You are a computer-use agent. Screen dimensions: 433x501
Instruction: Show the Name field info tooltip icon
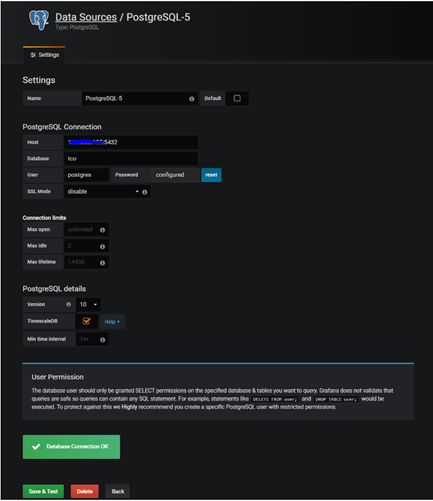192,99
